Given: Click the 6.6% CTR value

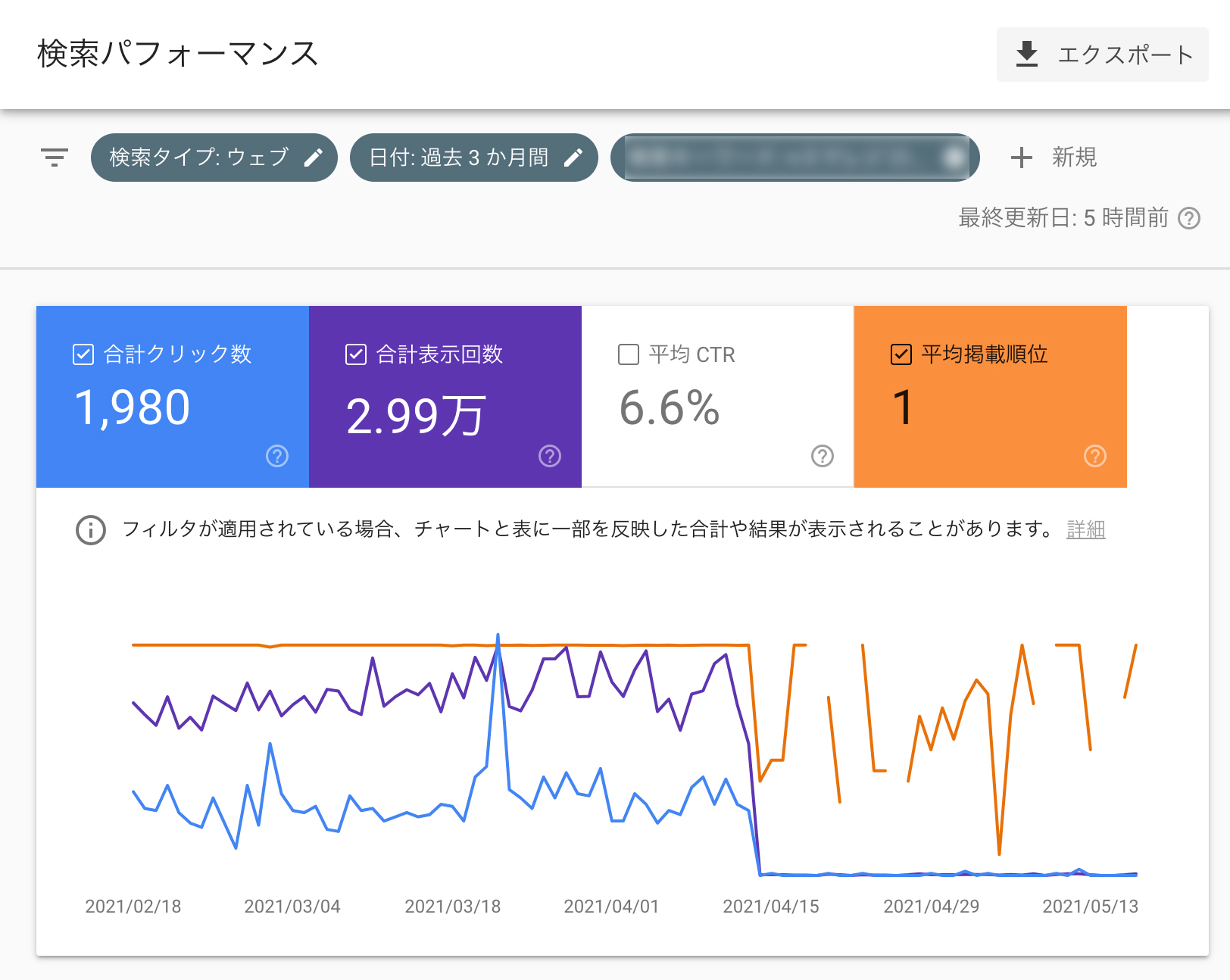Looking at the screenshot, I should (x=670, y=408).
